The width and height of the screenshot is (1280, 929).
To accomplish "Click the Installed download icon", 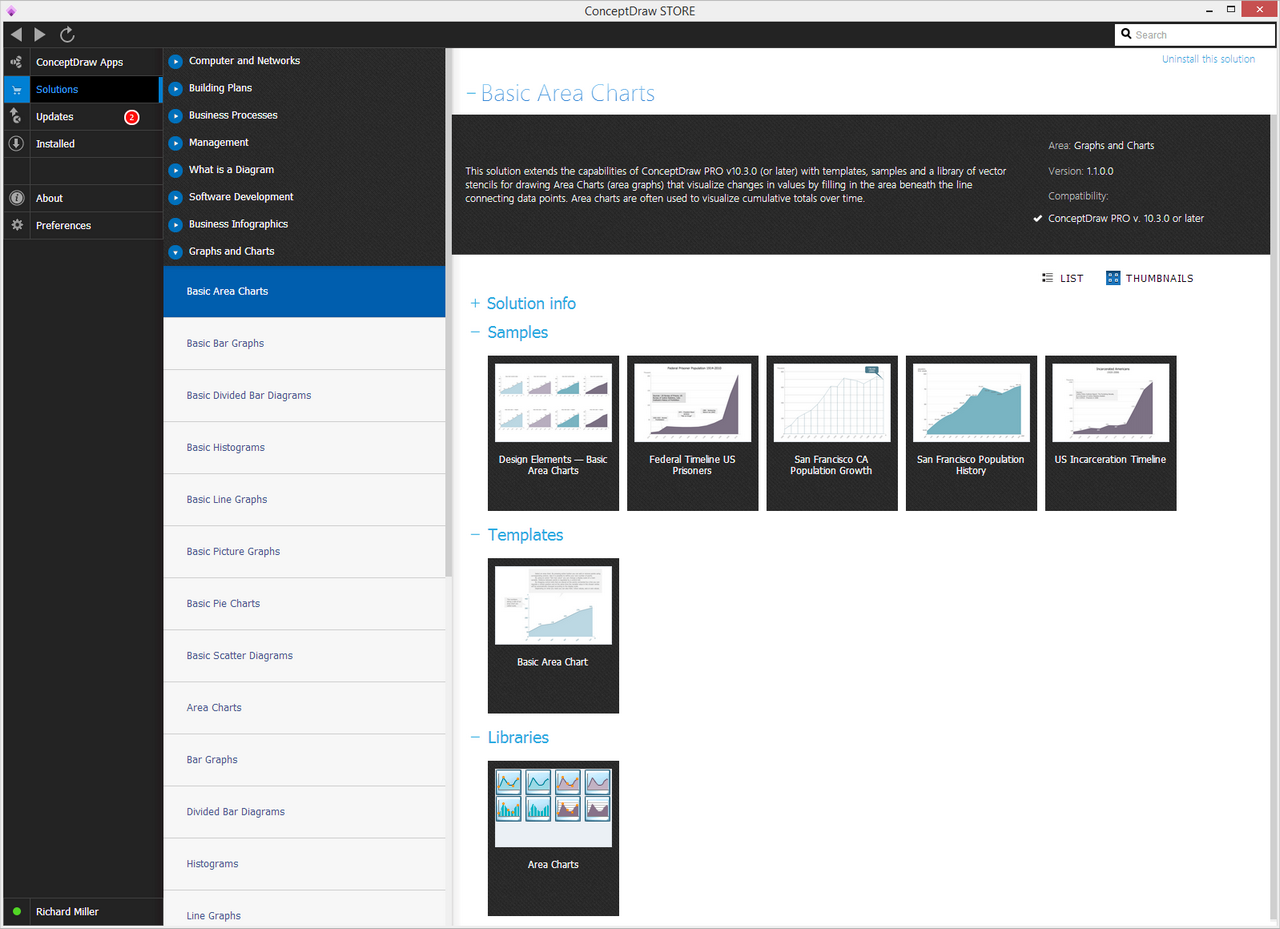I will click(x=16, y=144).
